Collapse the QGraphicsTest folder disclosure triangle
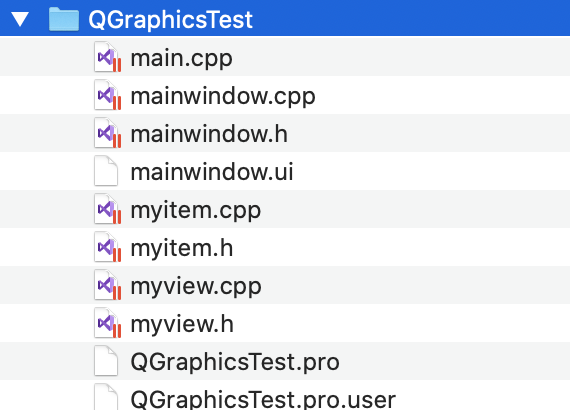570x410 pixels. [x=20, y=19]
